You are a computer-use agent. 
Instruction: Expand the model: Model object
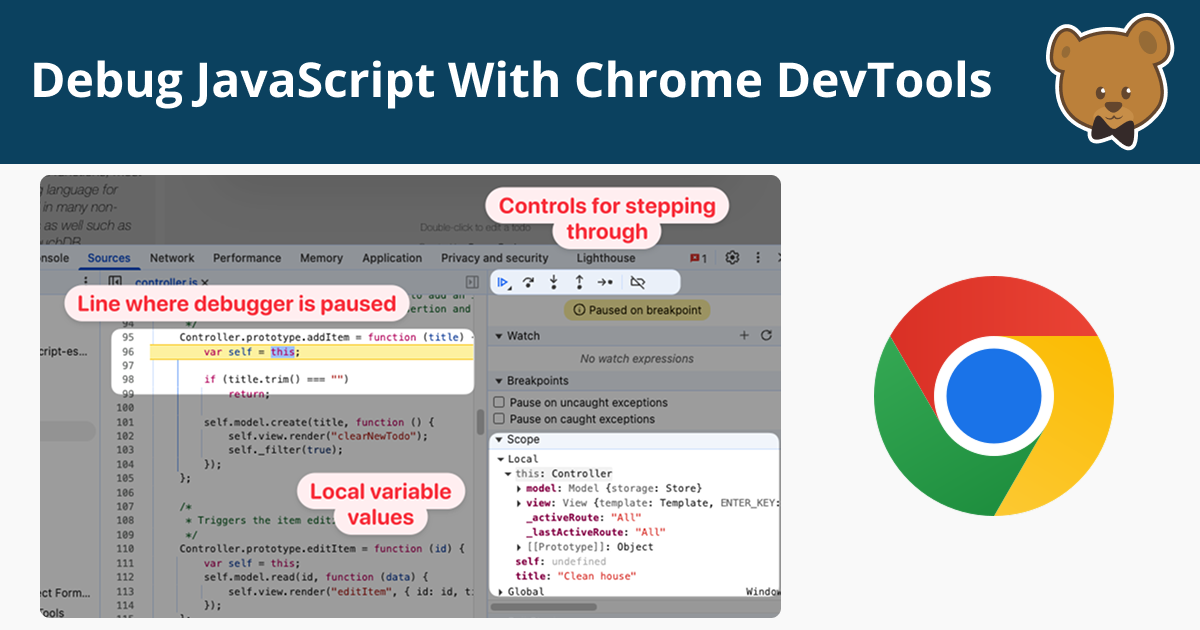tap(519, 488)
